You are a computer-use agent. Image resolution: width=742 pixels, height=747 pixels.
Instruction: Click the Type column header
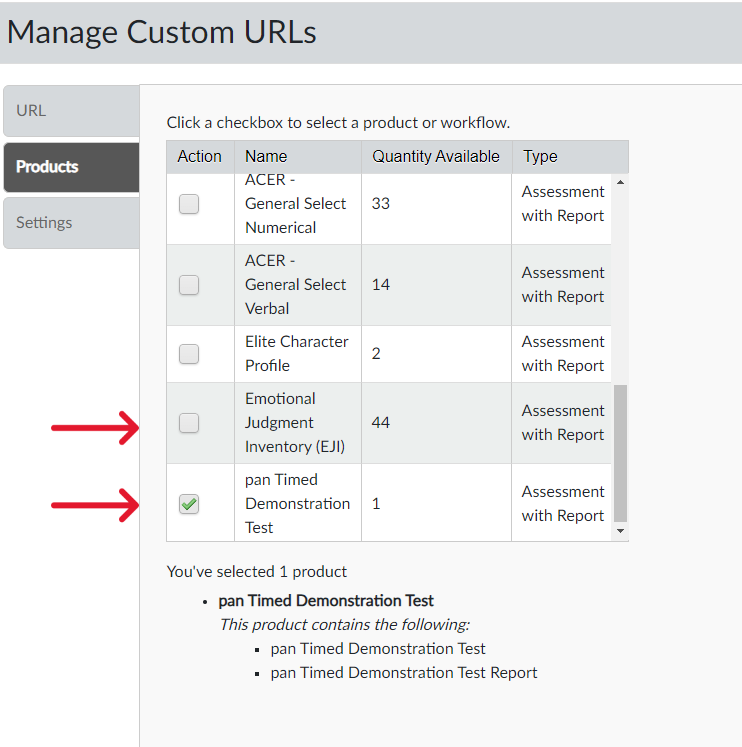tap(540, 156)
